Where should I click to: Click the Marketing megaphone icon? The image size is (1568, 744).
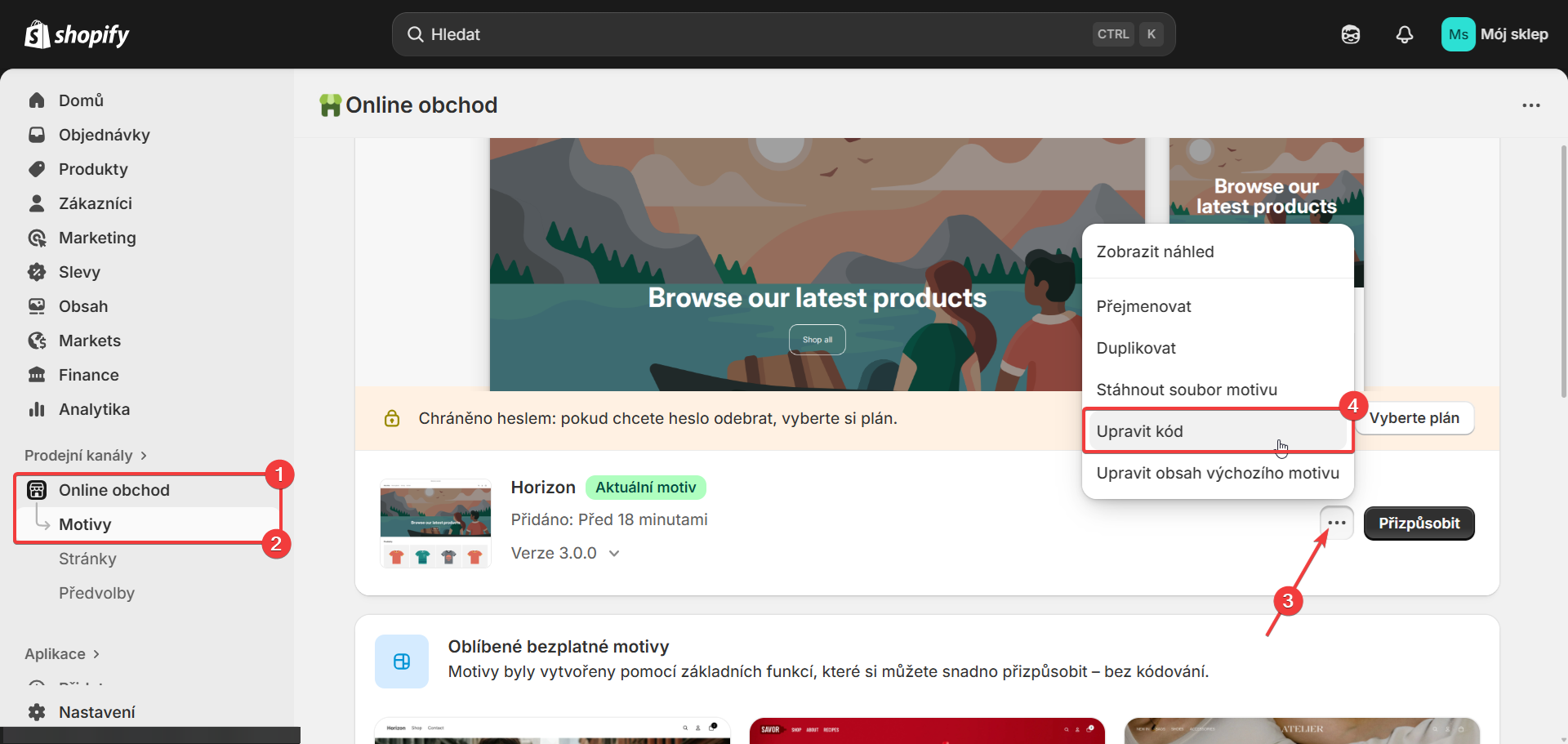(x=37, y=238)
